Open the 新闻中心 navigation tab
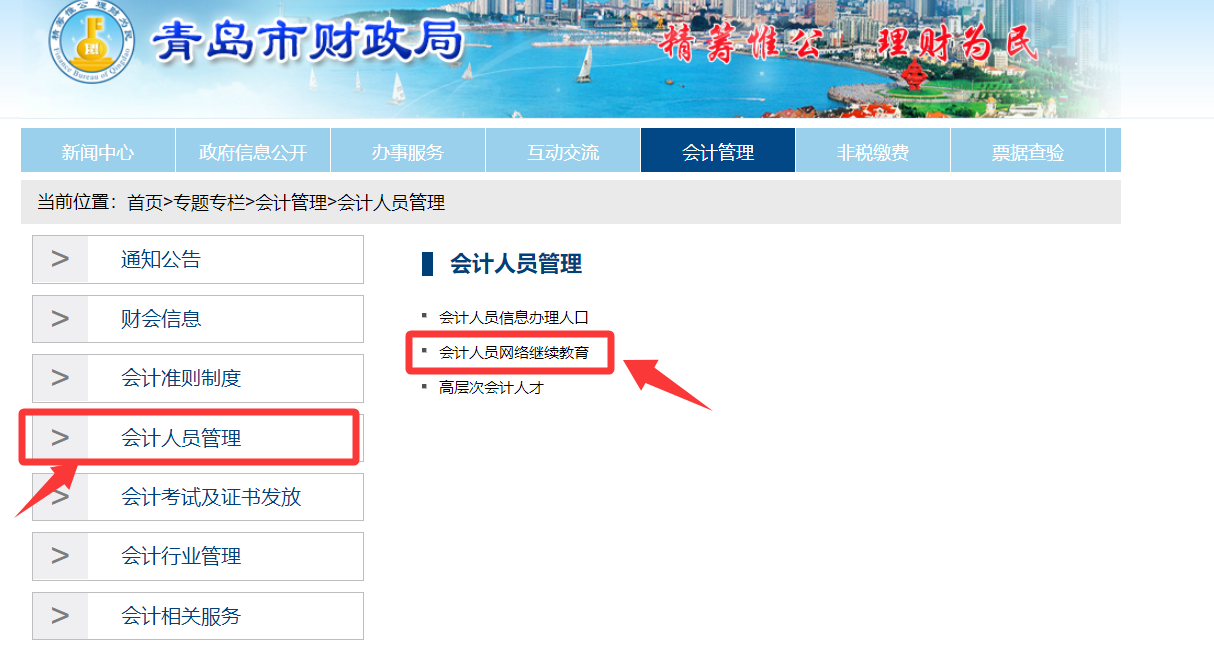 point(98,151)
